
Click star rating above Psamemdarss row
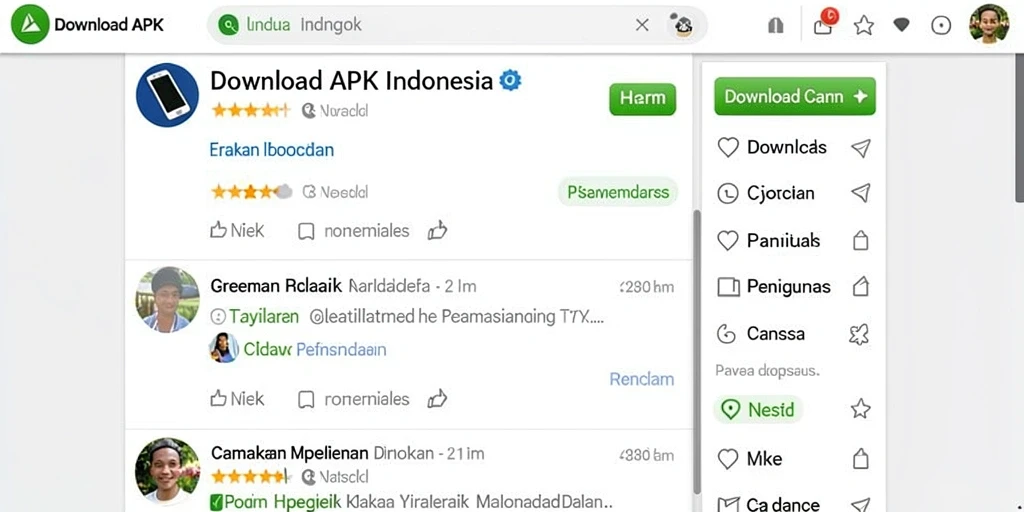(251, 191)
